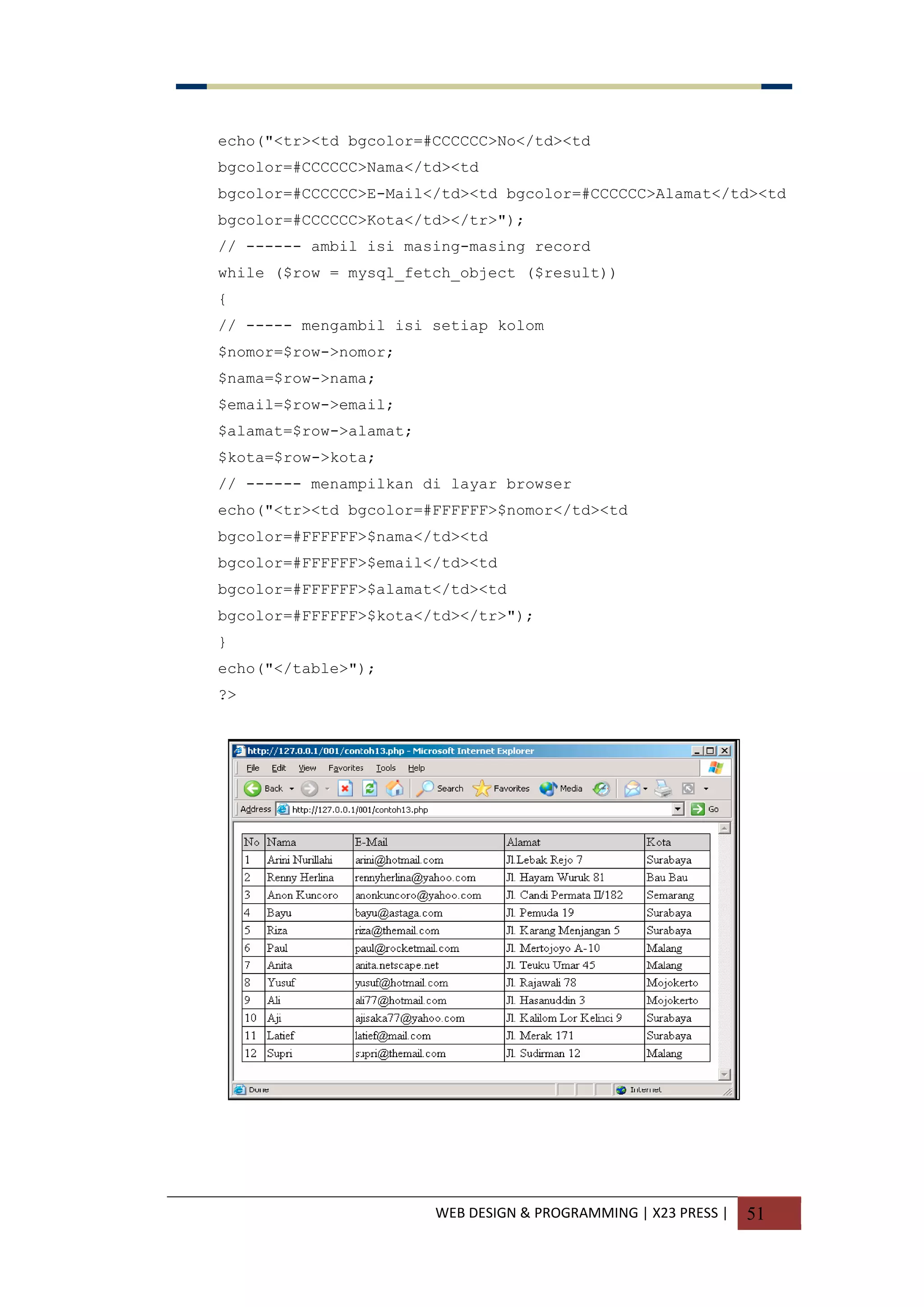Viewport: 924px width, 1307px height.
Task: Click the Internet zone globe in the status bar
Action: (621, 1090)
